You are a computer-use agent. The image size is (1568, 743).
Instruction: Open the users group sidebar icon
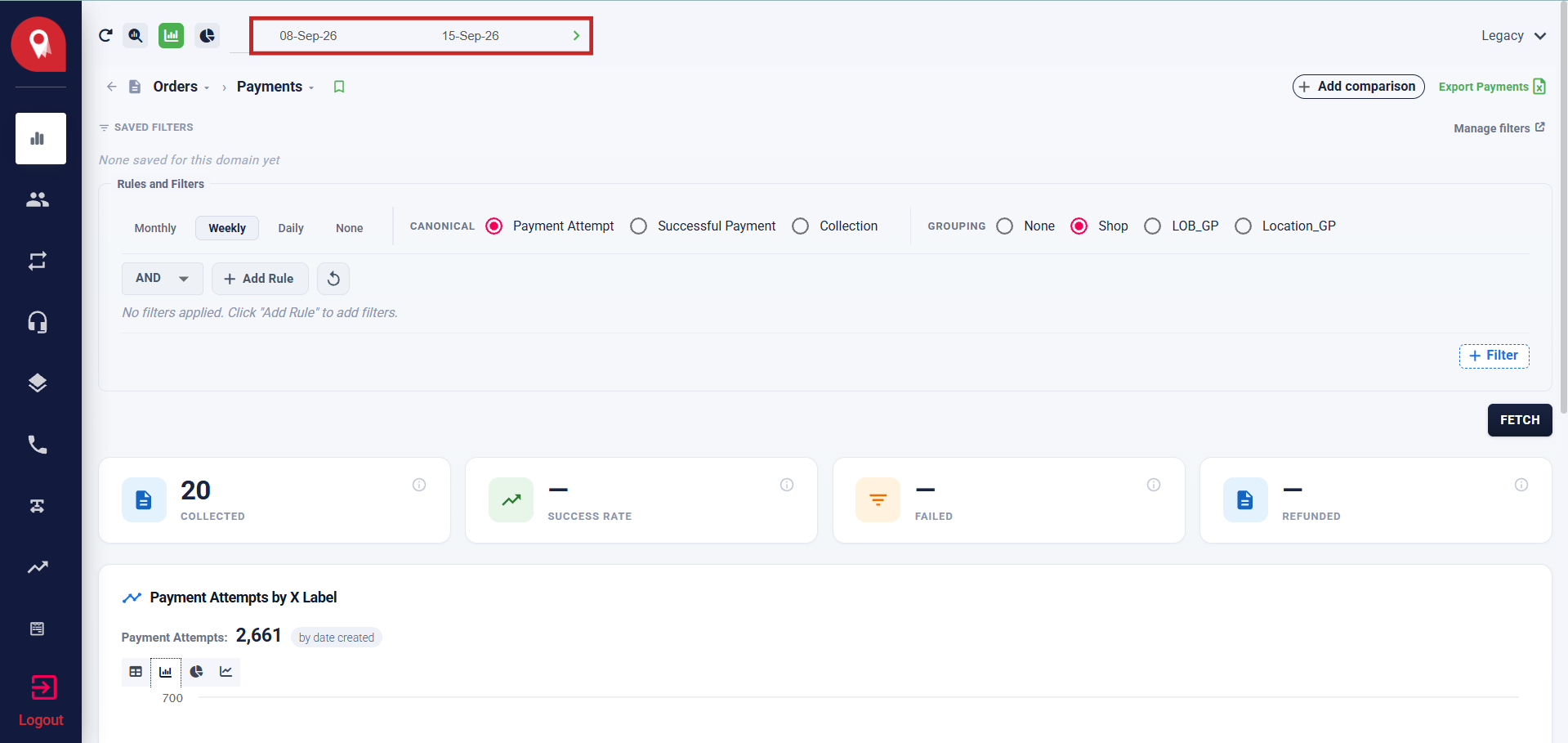coord(38,199)
